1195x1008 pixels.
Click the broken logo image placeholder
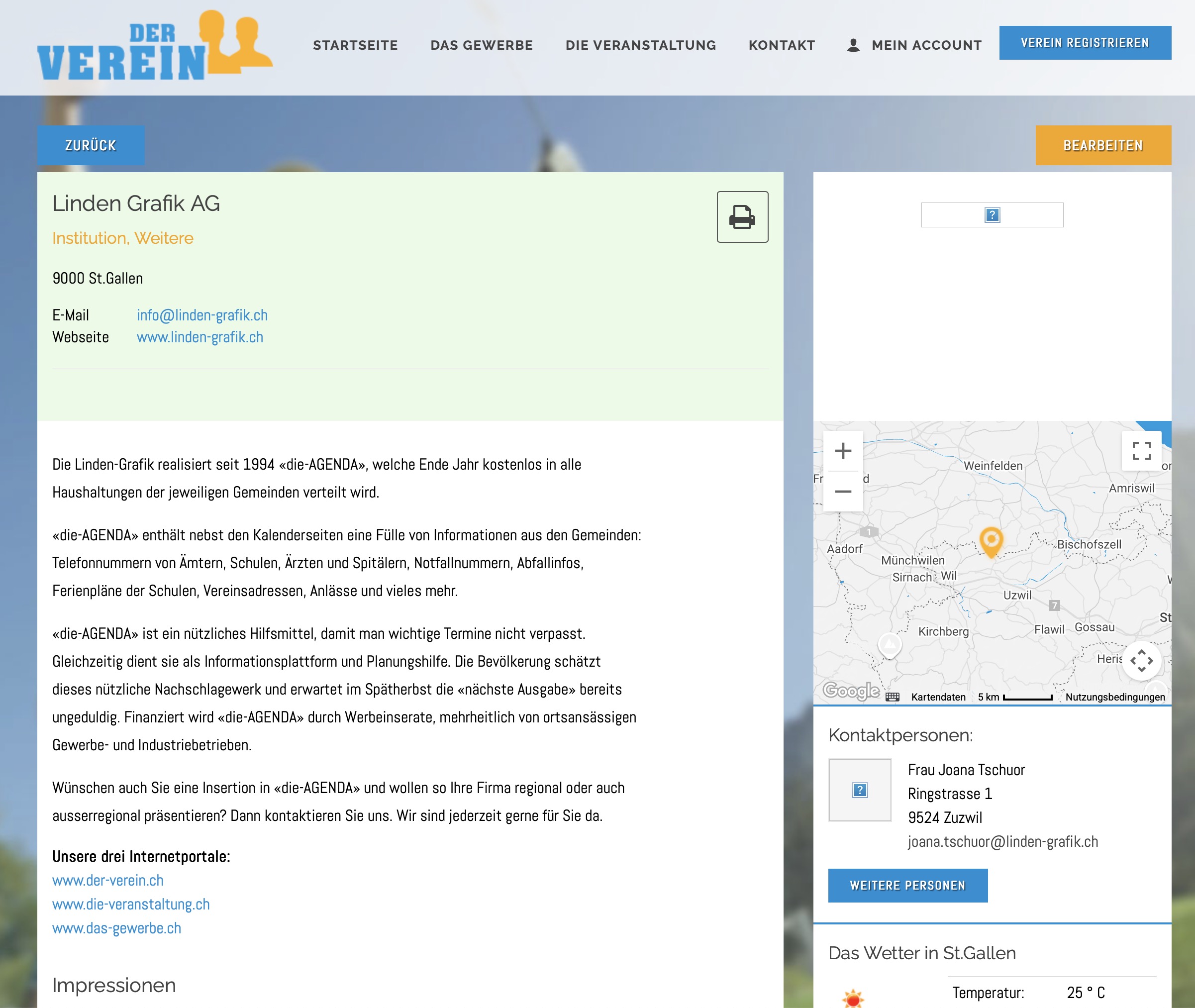pyautogui.click(x=992, y=215)
